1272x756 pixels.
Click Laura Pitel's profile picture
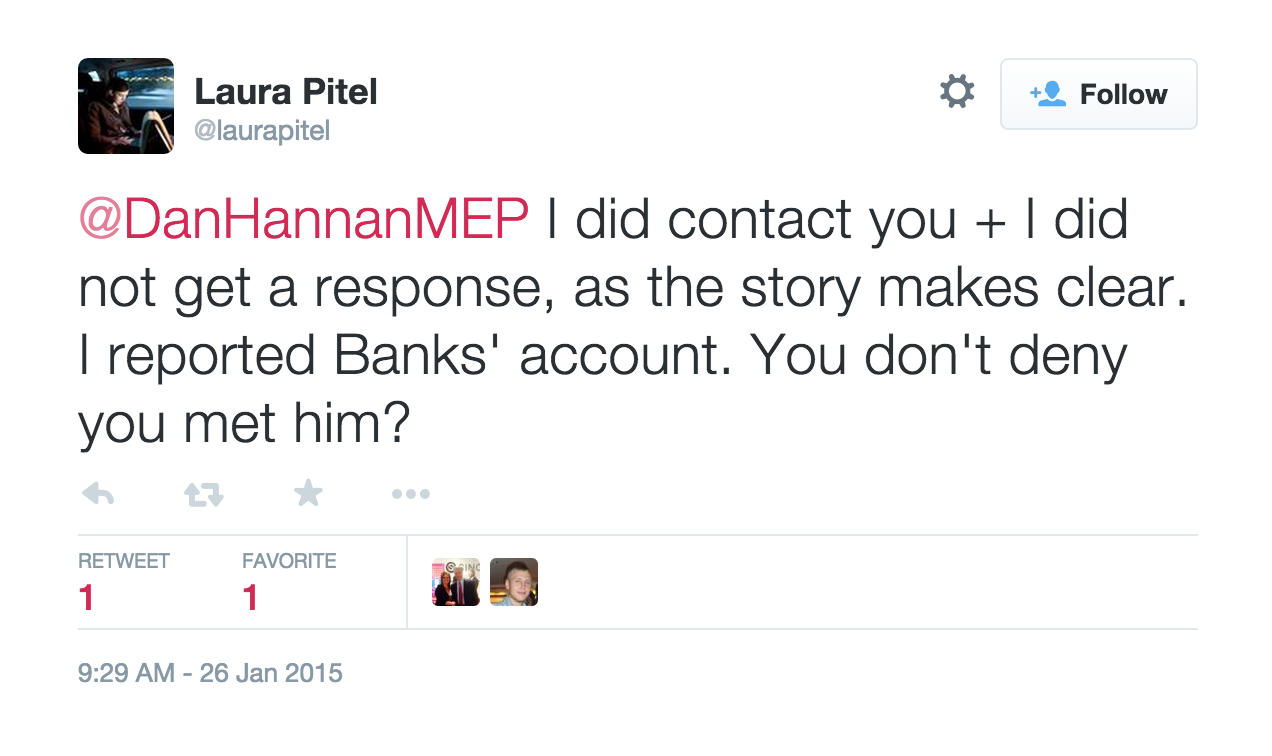[x=126, y=106]
